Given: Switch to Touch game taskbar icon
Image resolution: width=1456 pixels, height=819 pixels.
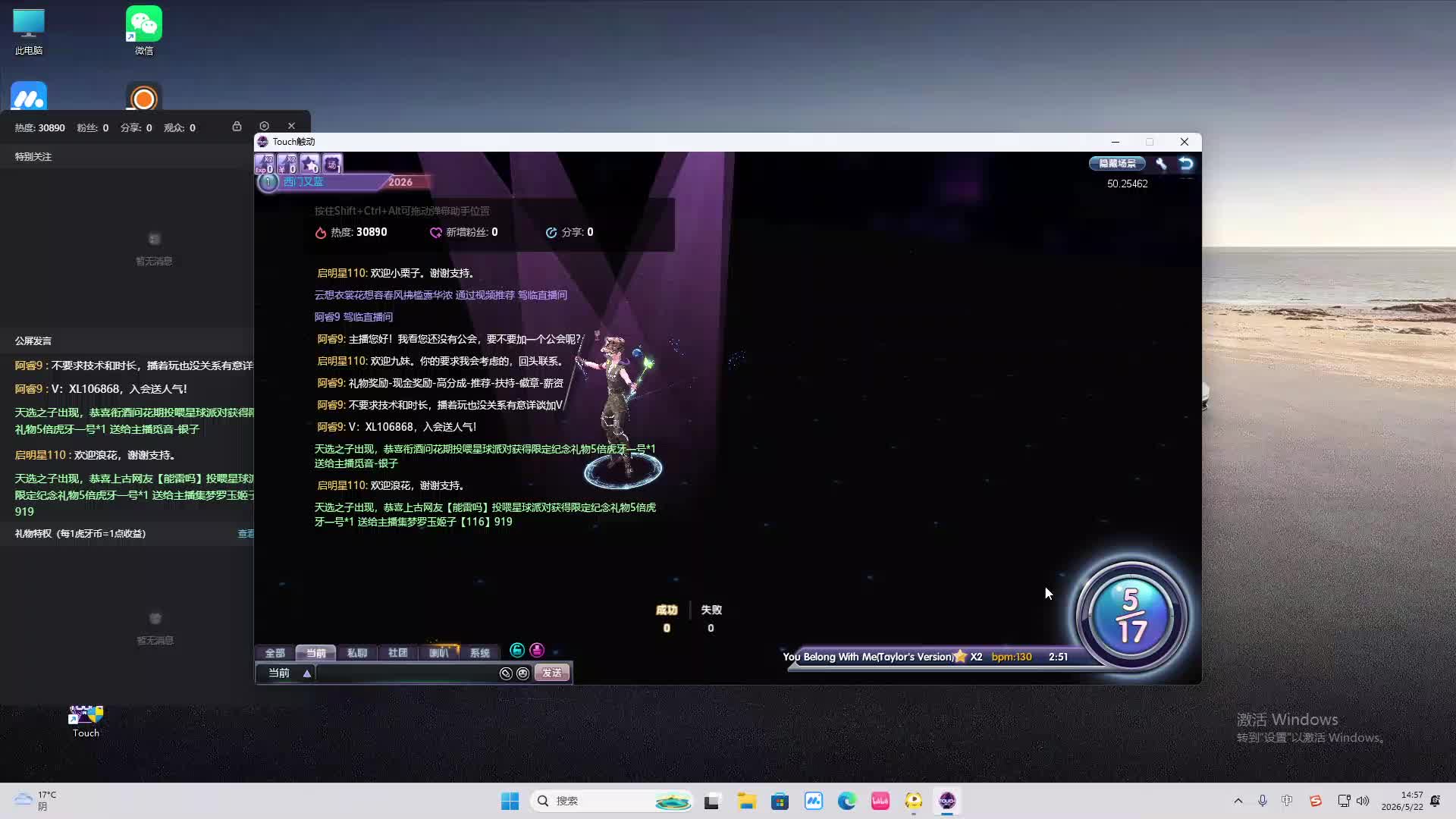Looking at the screenshot, I should (947, 802).
